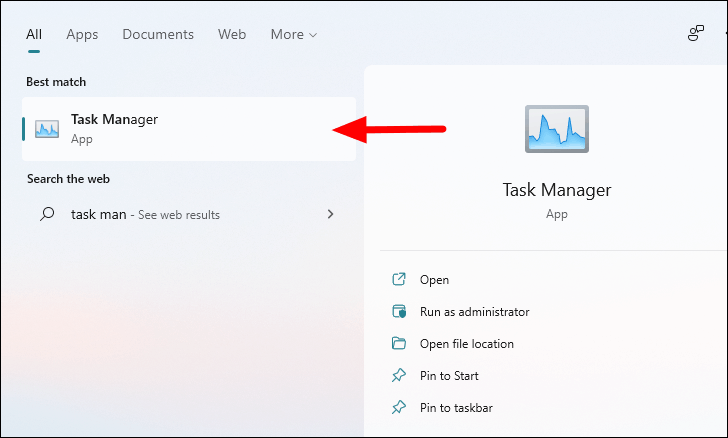Screen dimensions: 728x438
Task: Click the Run as administrator shield icon
Action: coord(399,311)
